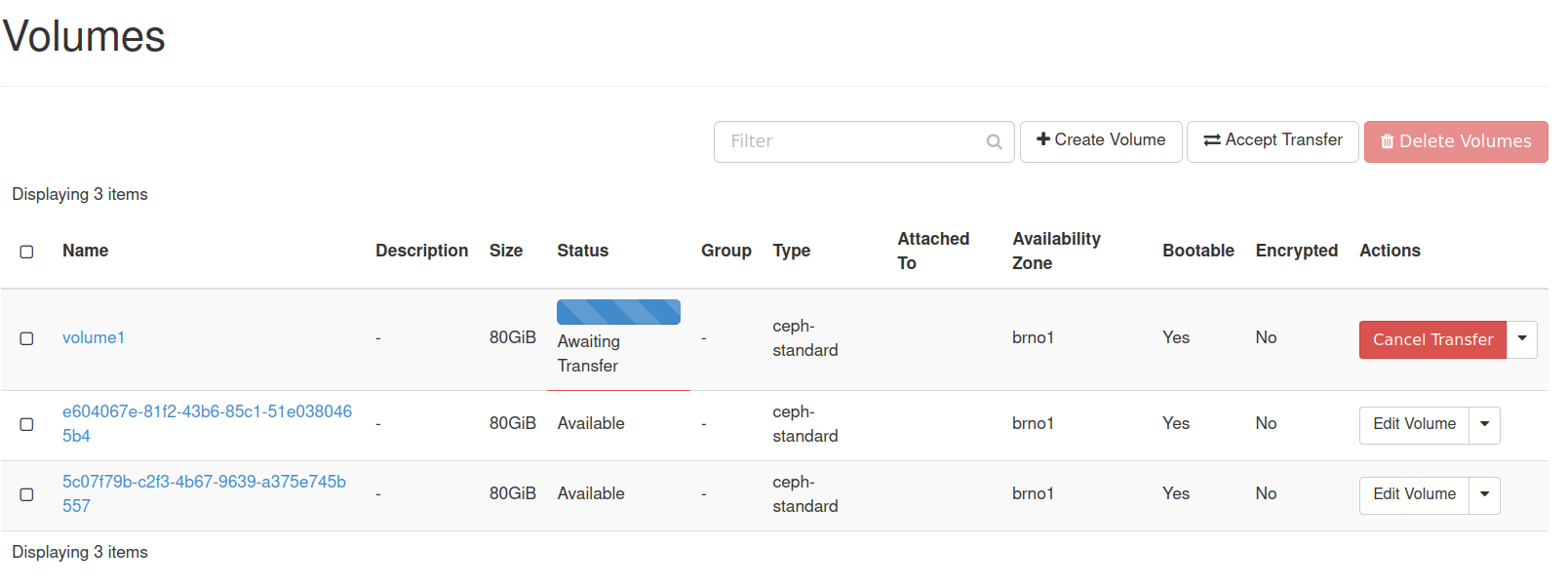The width and height of the screenshot is (1568, 586).
Task: Click Edit Volume for e604067e volume
Action: tap(1414, 424)
